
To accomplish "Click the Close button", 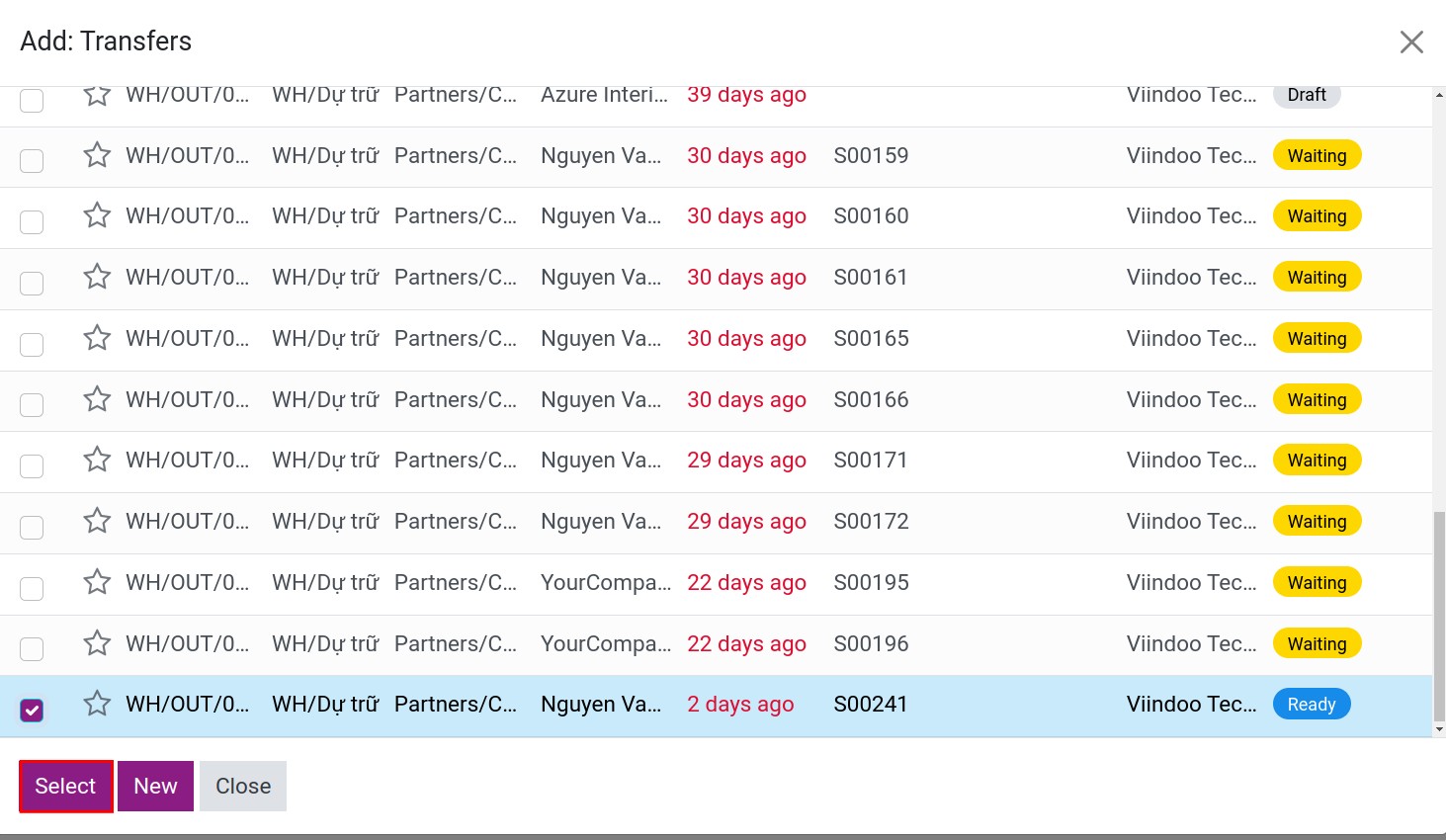I will pos(243,786).
